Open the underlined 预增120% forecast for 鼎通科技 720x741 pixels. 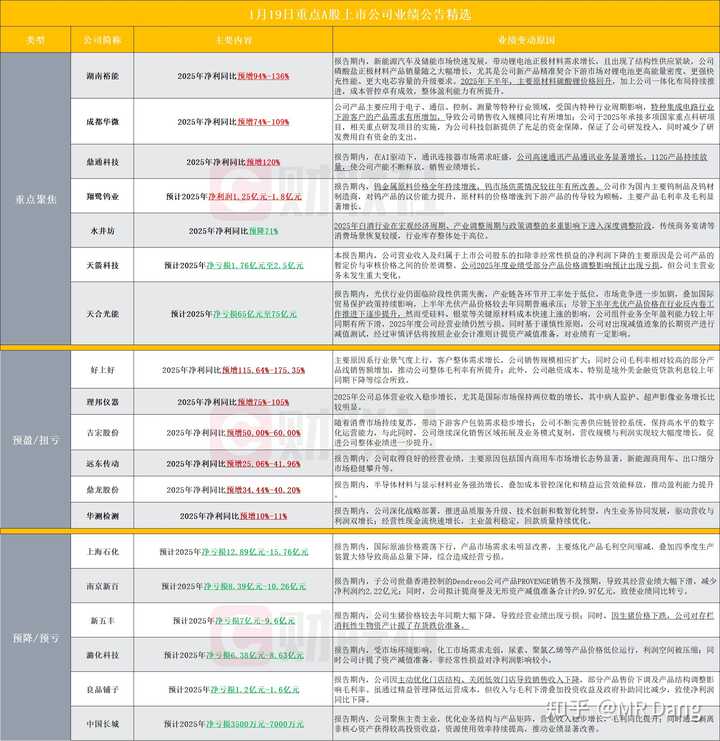pos(262,161)
